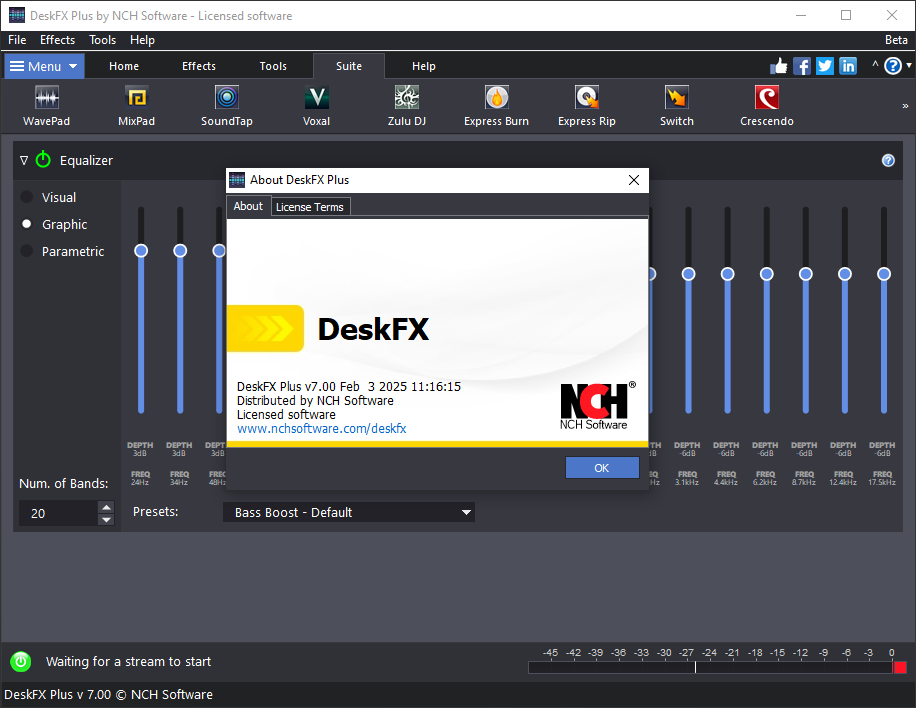Screen dimensions: 916x708
Task: Open the Express Rip icon
Action: point(587,106)
